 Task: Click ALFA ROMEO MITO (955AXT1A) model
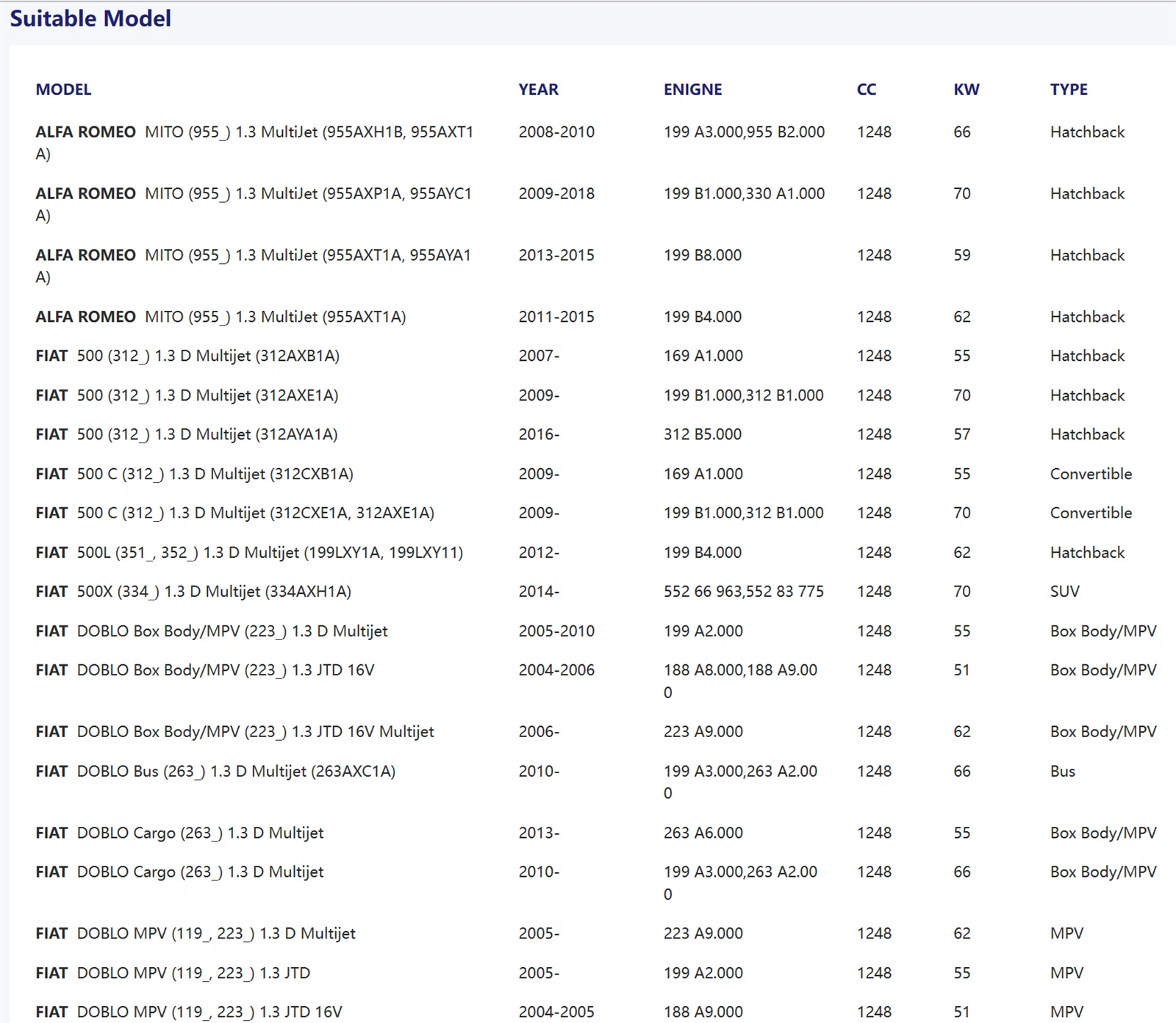(x=220, y=317)
